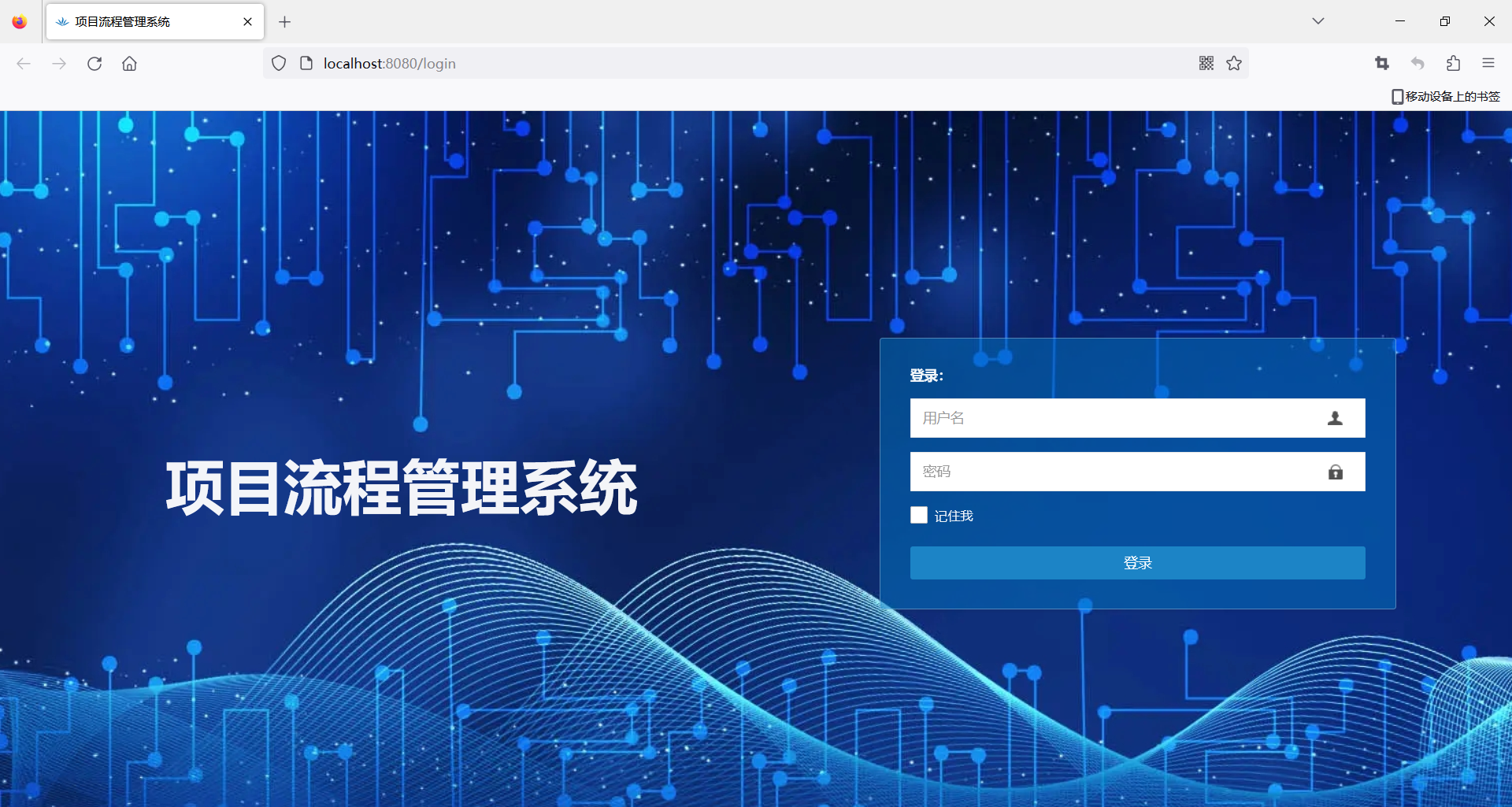The image size is (1512, 807).
Task: Click the Firefox logo icon
Action: (19, 21)
